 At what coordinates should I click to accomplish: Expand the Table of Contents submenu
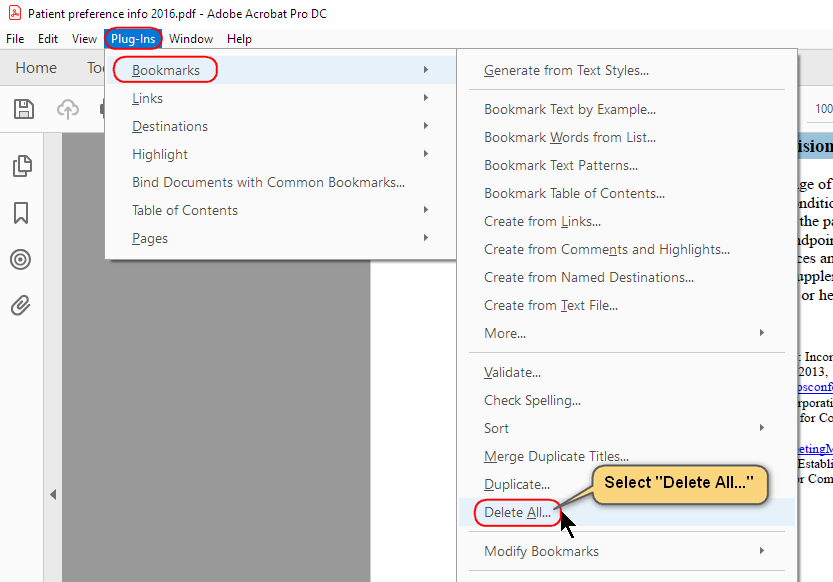coord(186,210)
